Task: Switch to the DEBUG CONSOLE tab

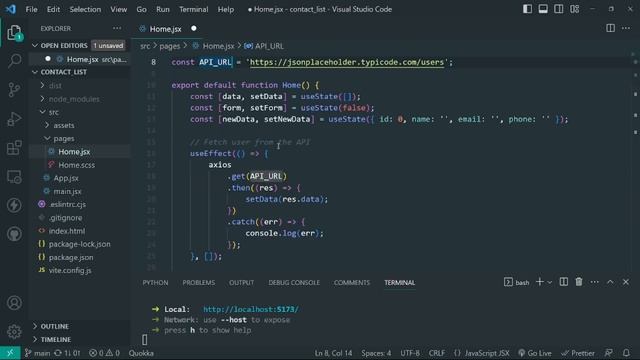Action: [x=294, y=282]
